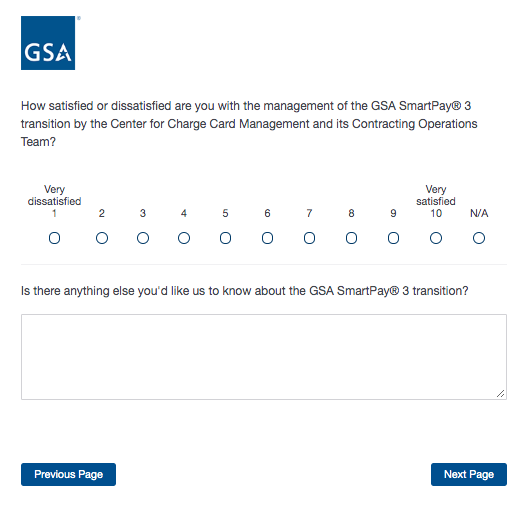Select rating 10 Very satisfied
Viewport: 532px width, 514px height.
click(x=436, y=238)
